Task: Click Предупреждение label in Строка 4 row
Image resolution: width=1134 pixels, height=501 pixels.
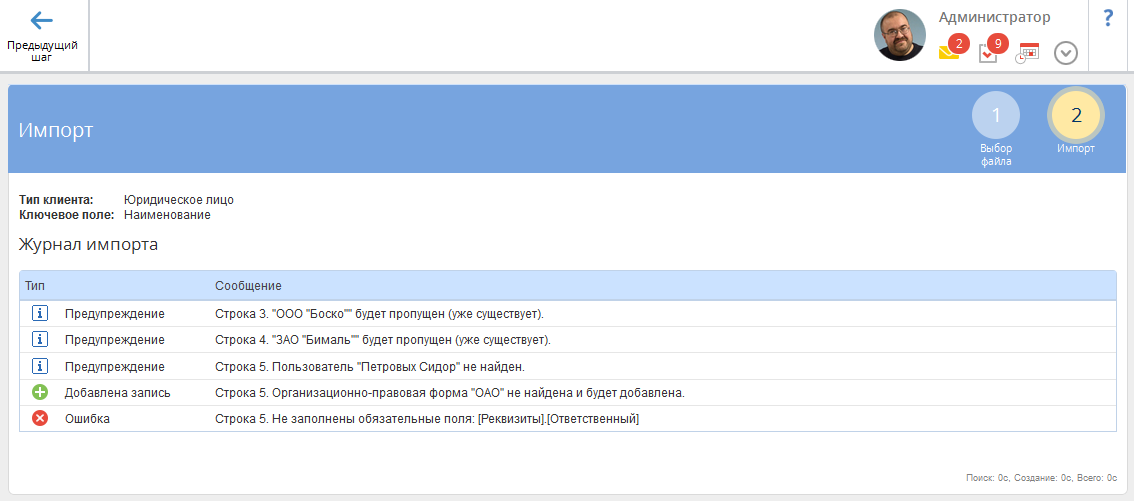Action: pyautogui.click(x=114, y=340)
